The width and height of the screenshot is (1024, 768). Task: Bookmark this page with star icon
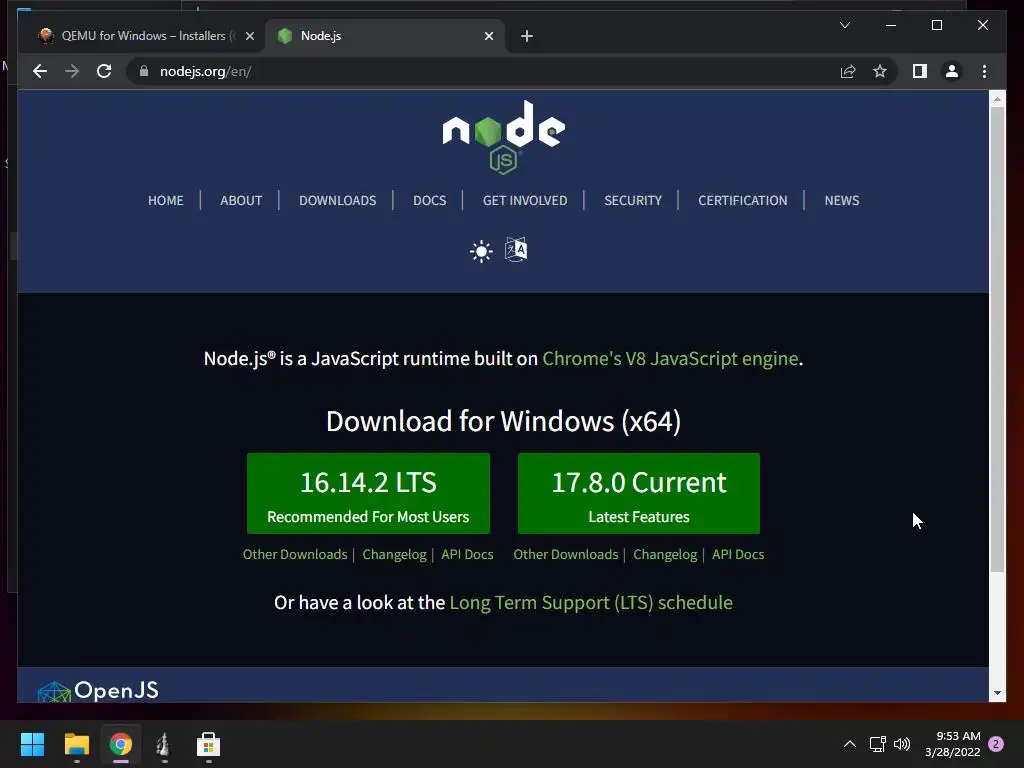[880, 71]
